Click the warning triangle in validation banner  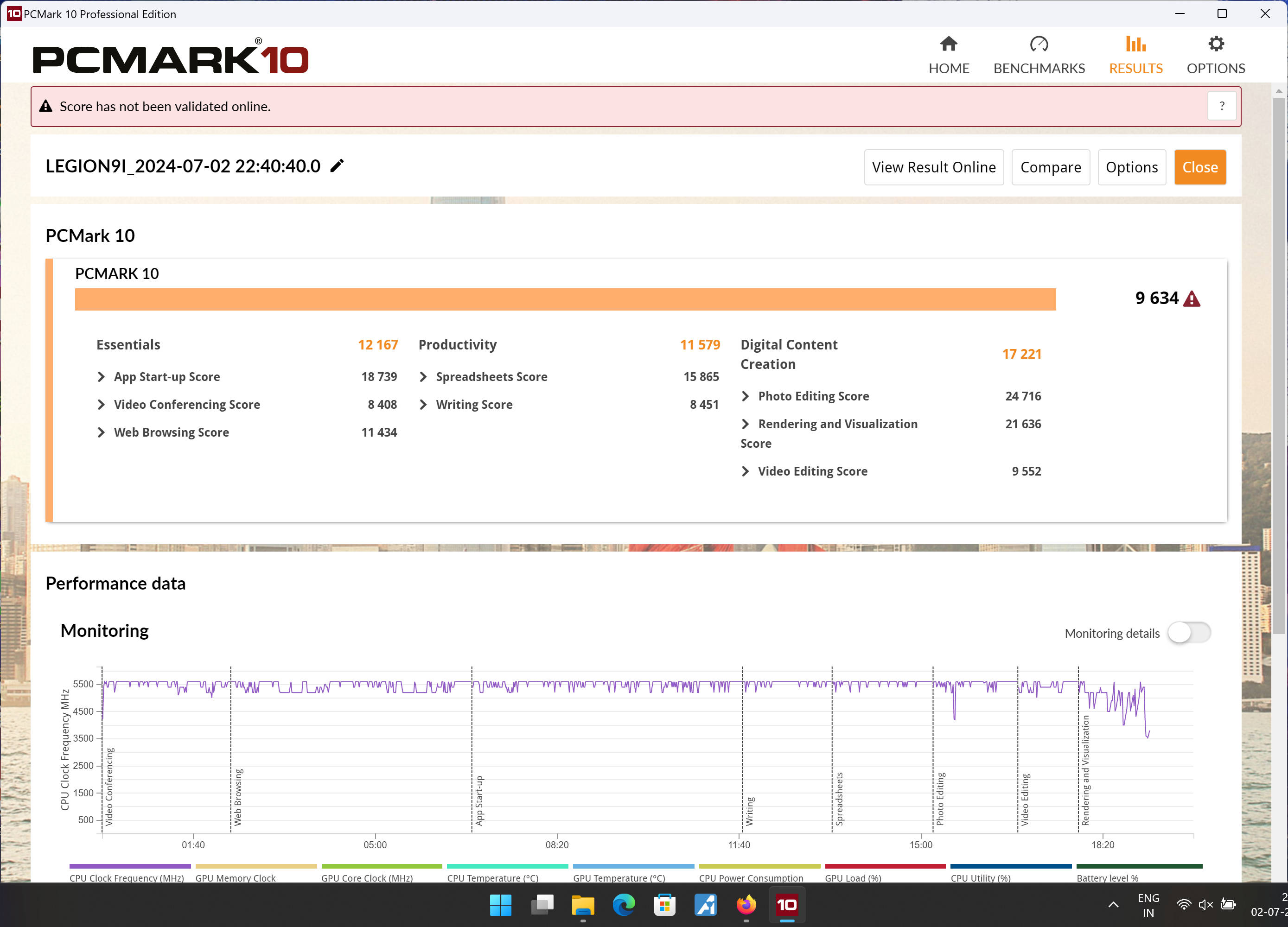tap(45, 106)
